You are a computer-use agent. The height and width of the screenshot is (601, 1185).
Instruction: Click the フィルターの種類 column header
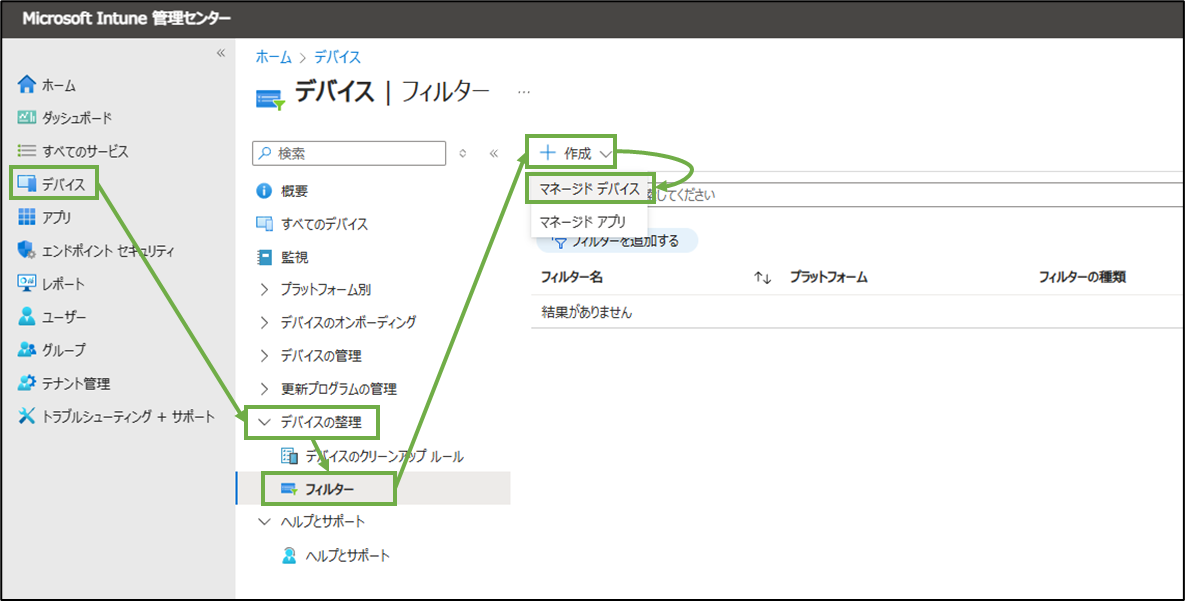pyautogui.click(x=1082, y=277)
